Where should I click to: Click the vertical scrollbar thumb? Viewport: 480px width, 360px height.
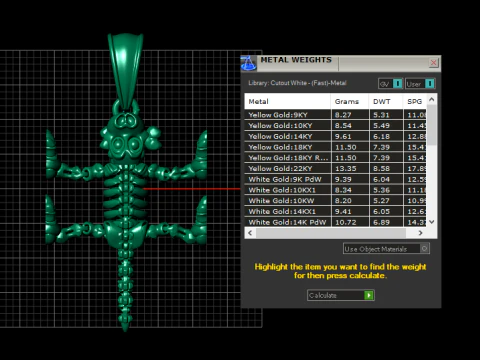pyautogui.click(x=432, y=125)
